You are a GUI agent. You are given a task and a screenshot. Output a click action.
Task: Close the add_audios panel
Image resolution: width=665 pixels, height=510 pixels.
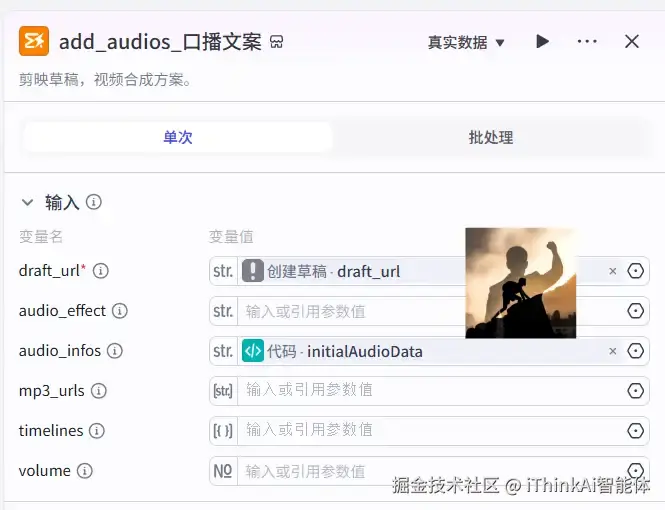632,42
